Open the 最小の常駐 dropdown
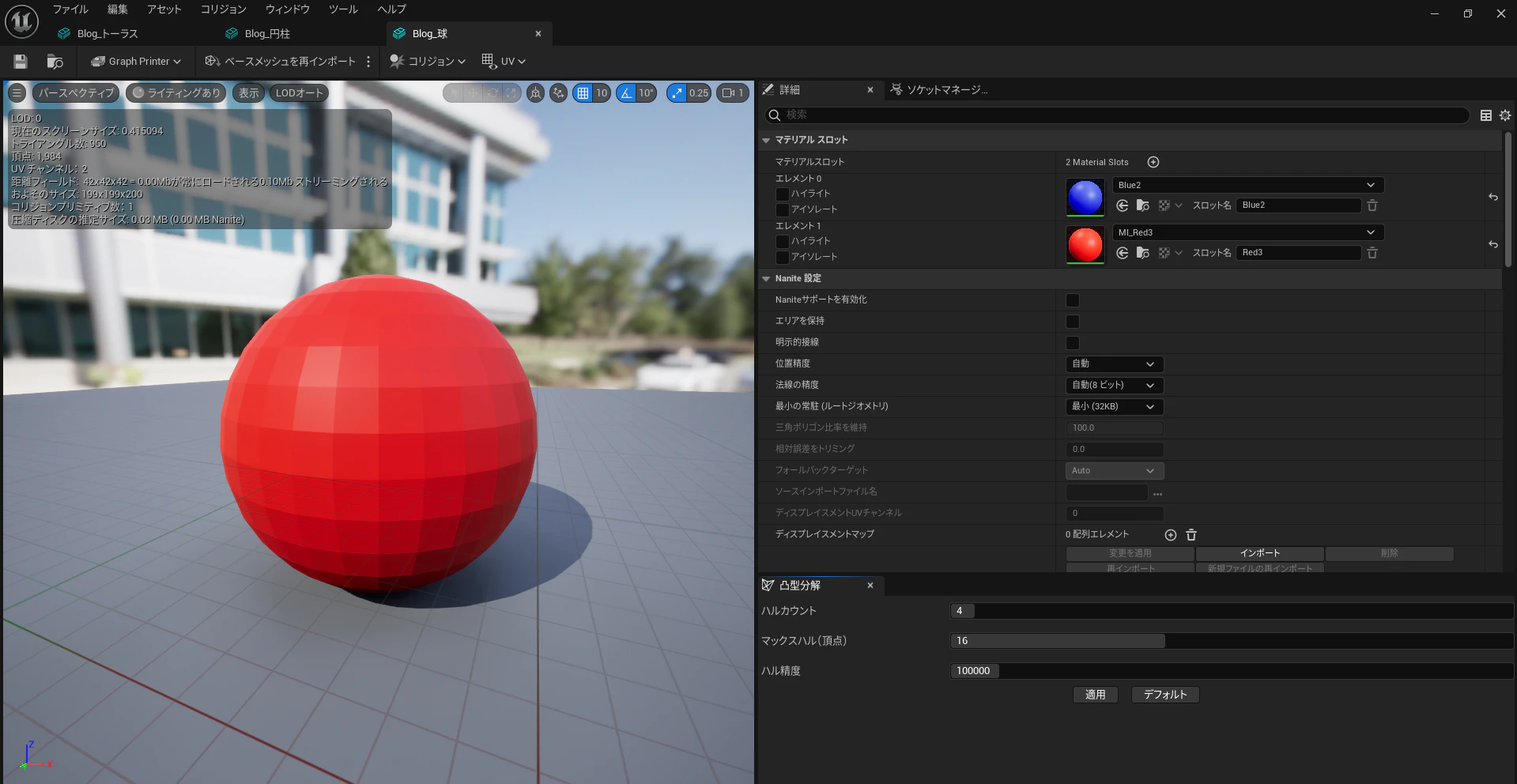 point(1115,407)
